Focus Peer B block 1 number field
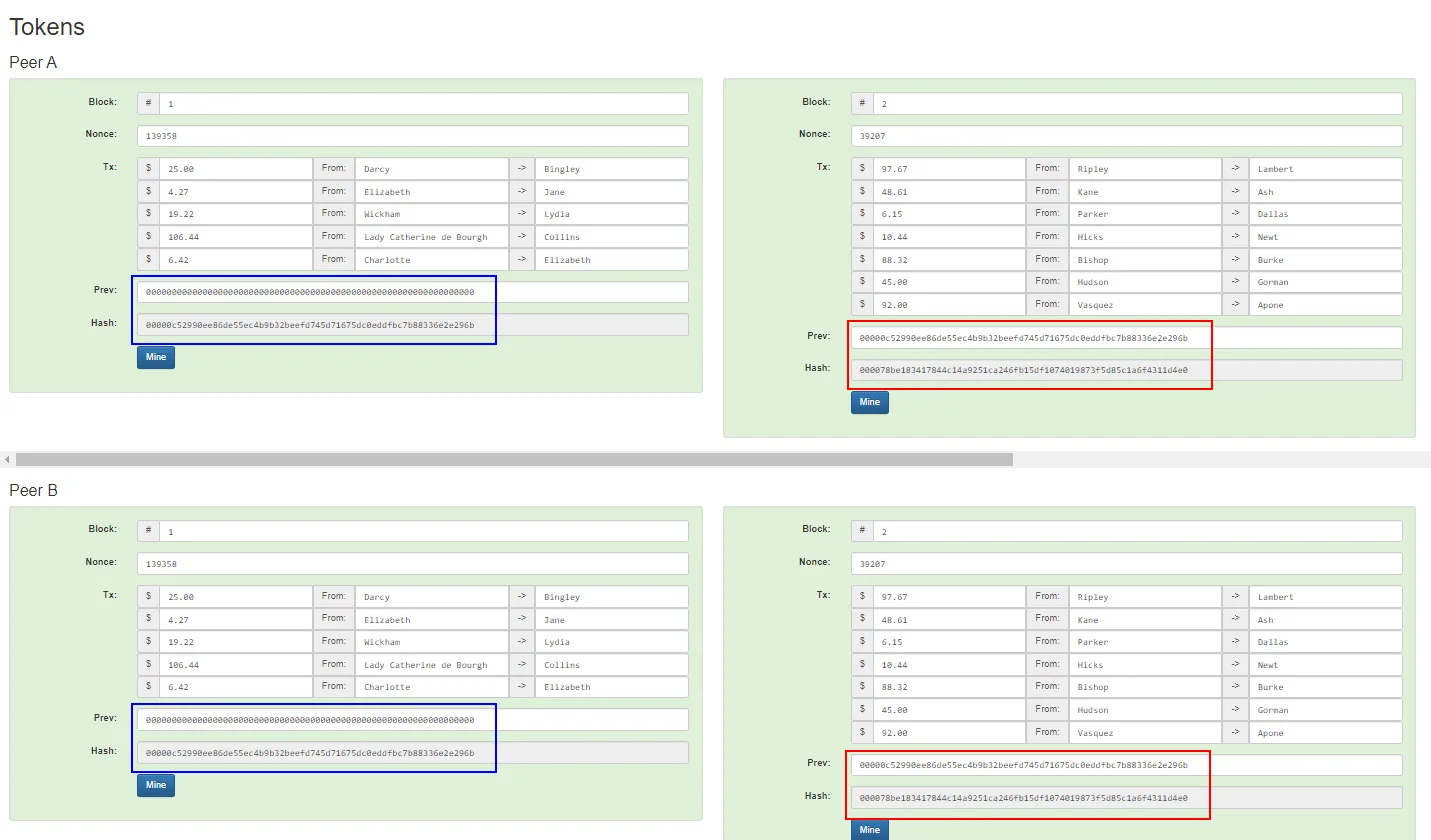 coord(424,531)
